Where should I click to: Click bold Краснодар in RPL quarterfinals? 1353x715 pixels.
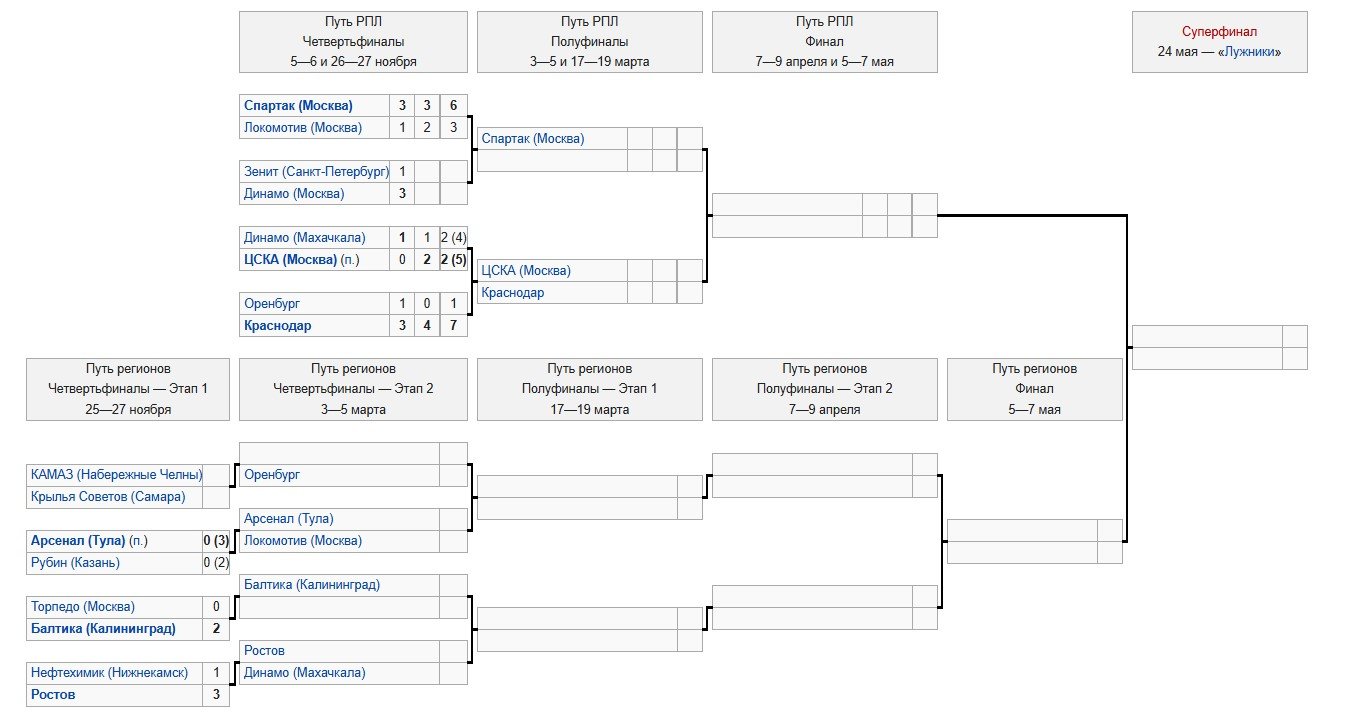pyautogui.click(x=277, y=326)
